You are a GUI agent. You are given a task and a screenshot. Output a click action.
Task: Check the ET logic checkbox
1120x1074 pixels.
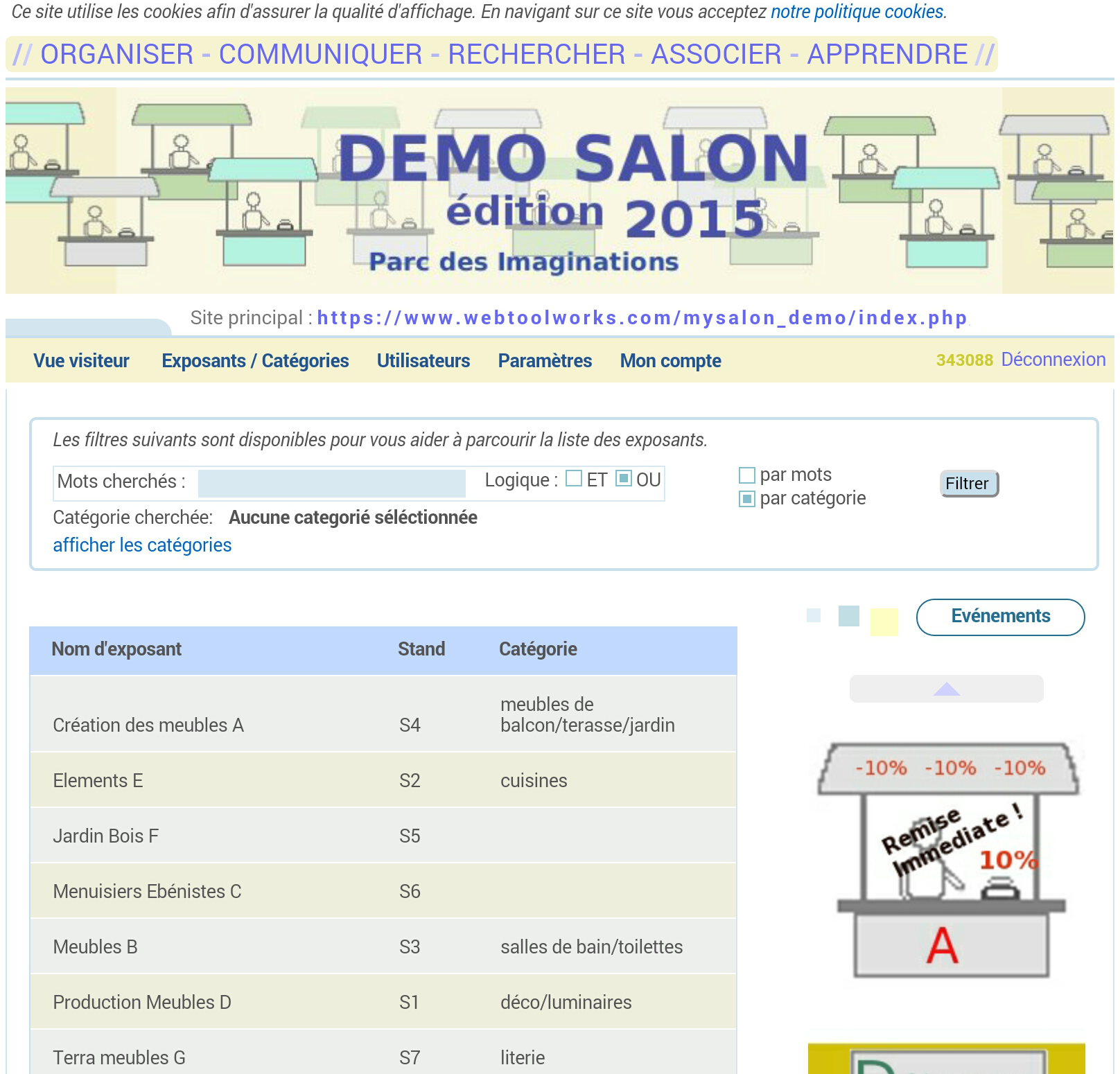[574, 479]
